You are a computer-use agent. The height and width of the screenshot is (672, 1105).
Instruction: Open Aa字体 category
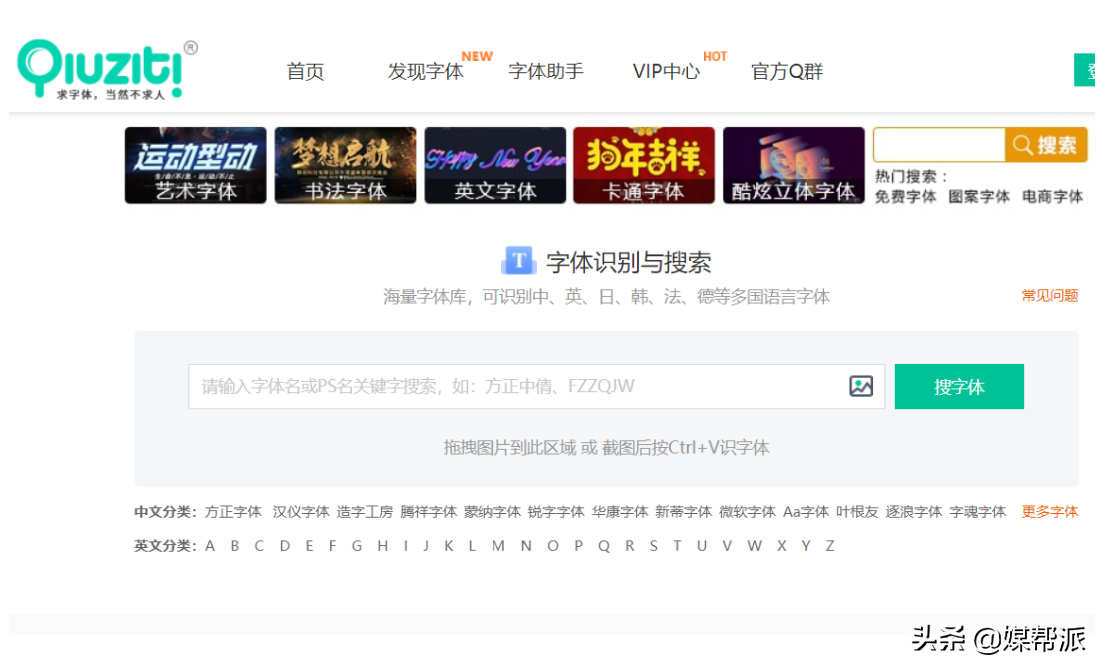(805, 512)
